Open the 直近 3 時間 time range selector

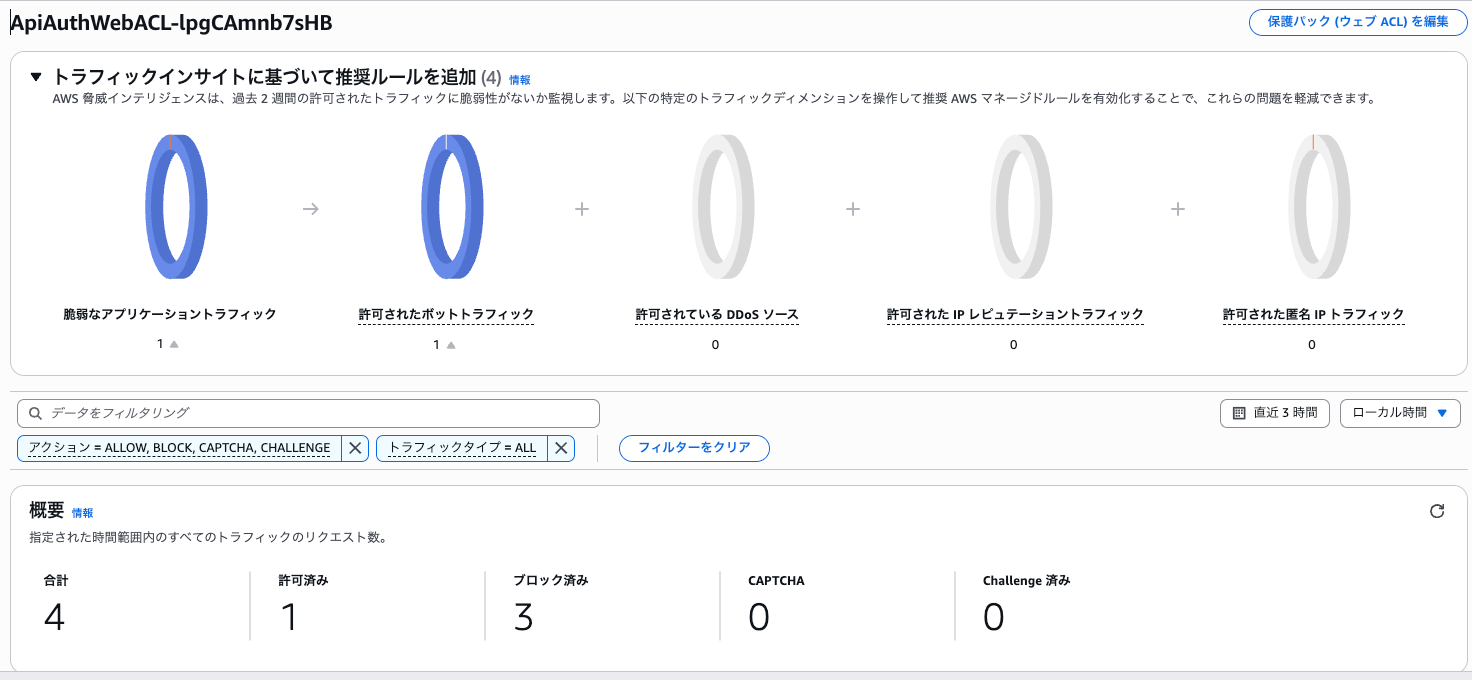click(x=1275, y=413)
